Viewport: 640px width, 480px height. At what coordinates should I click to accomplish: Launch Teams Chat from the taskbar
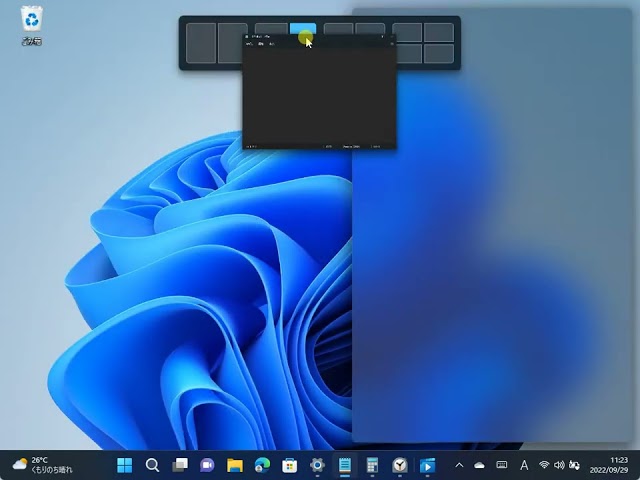(x=207, y=465)
